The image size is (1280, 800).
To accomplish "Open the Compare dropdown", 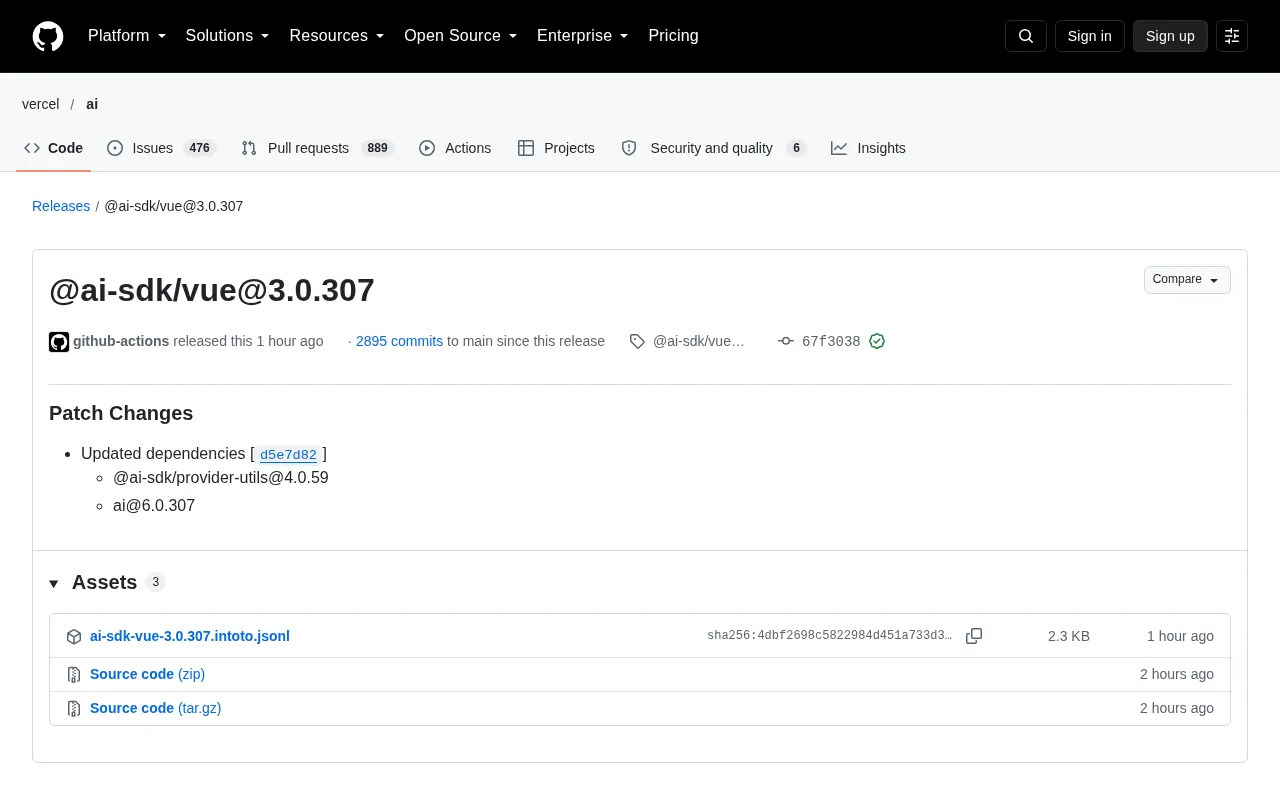I will (x=1187, y=280).
